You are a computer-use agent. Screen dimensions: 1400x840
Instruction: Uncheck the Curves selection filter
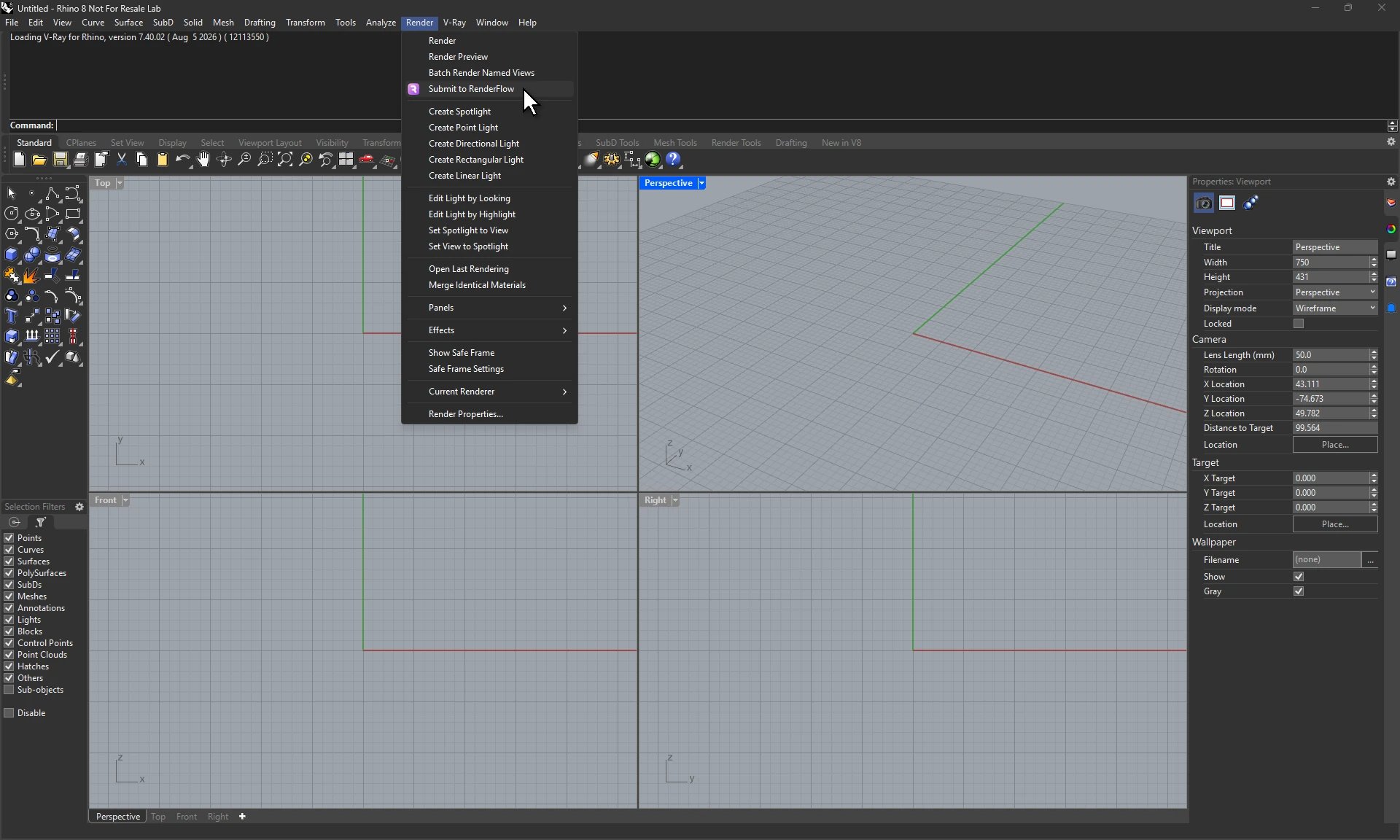[9, 550]
